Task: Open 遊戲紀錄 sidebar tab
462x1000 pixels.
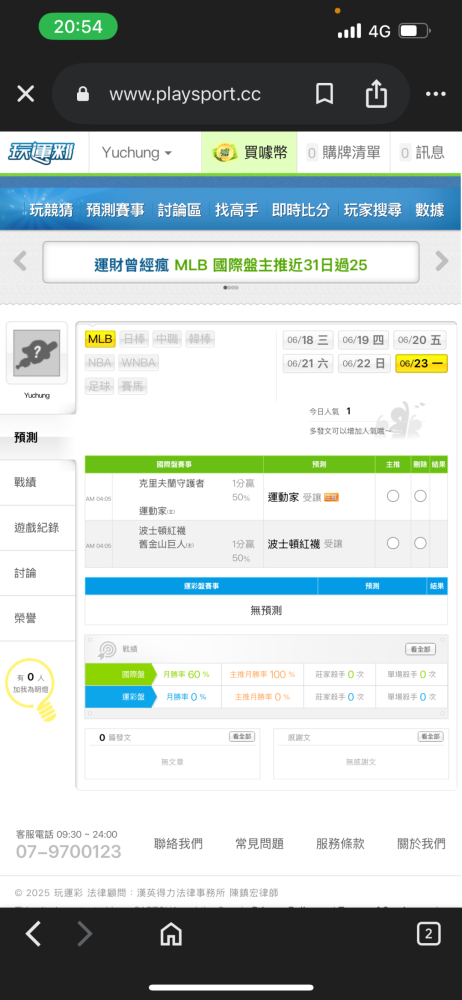Action: coord(37,527)
